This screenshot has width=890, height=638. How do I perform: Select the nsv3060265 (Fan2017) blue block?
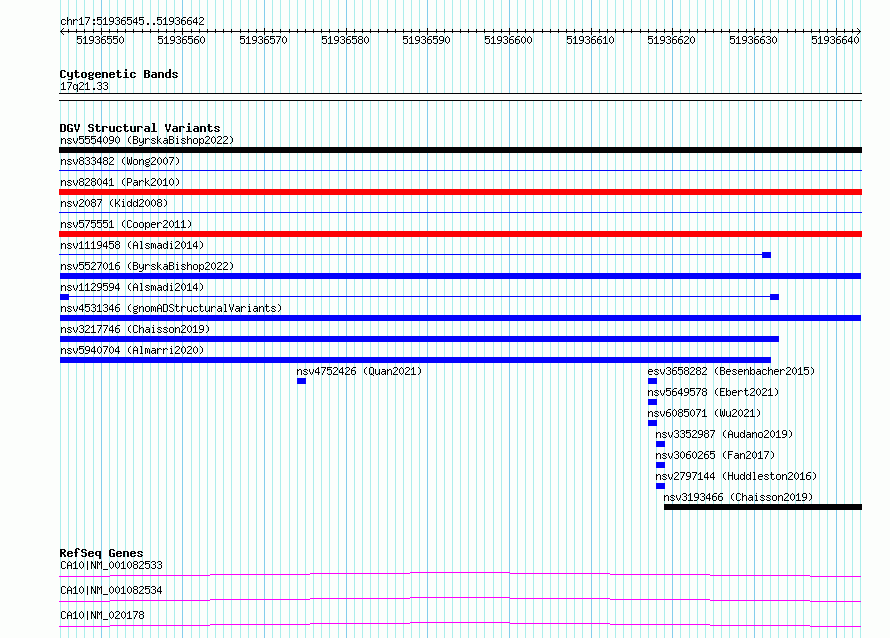(x=660, y=465)
